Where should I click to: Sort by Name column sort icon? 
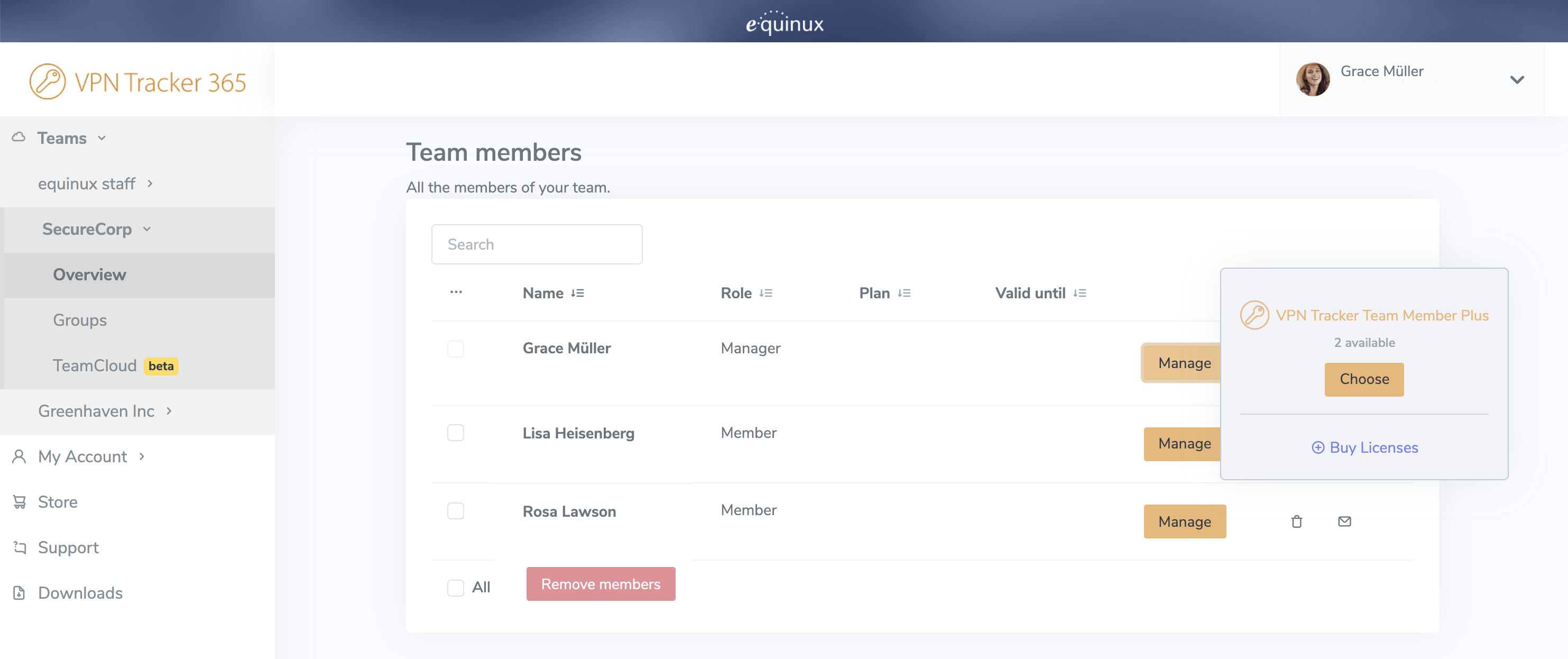coord(577,293)
